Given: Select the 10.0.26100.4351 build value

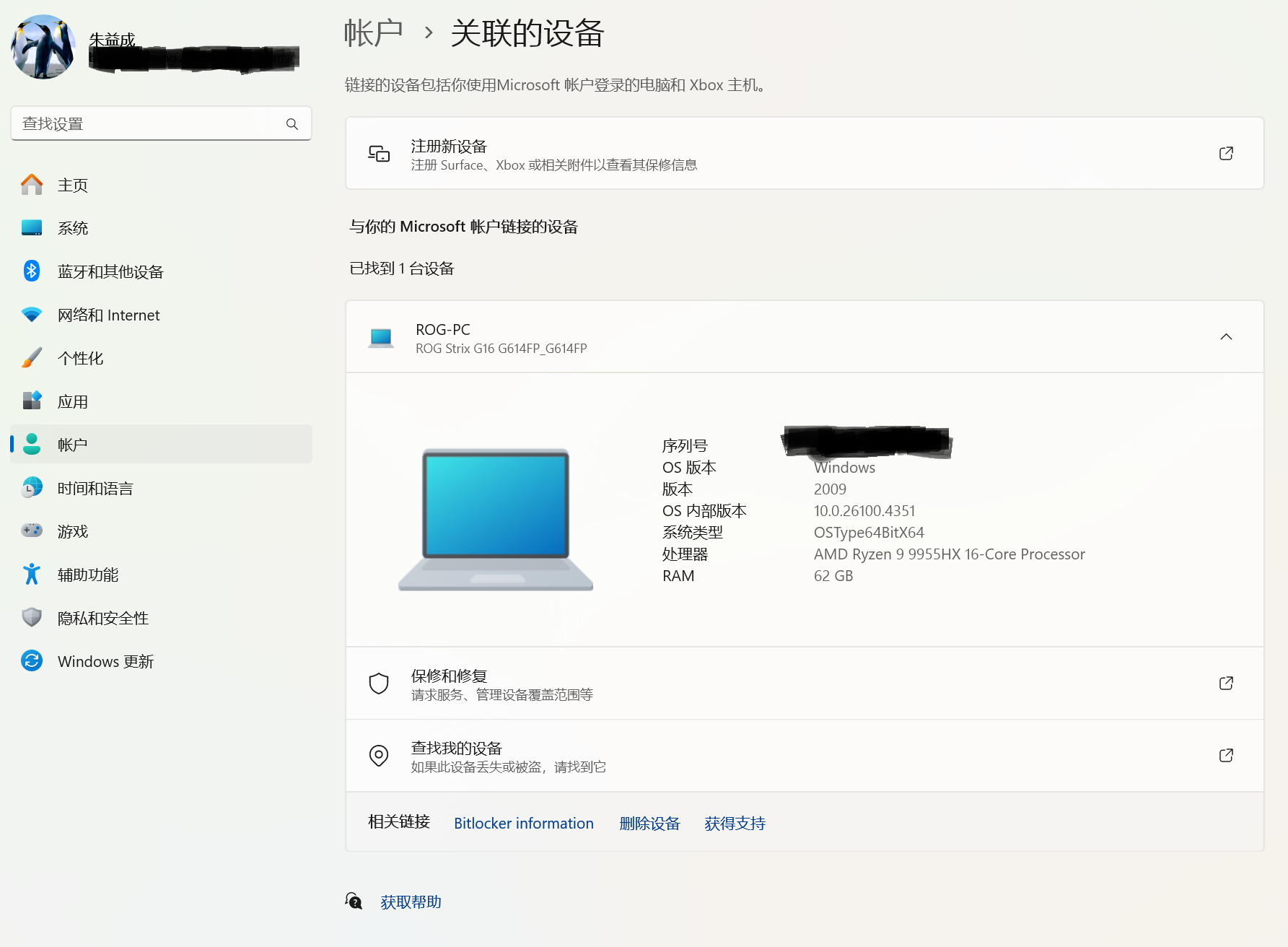Looking at the screenshot, I should pos(864,511).
